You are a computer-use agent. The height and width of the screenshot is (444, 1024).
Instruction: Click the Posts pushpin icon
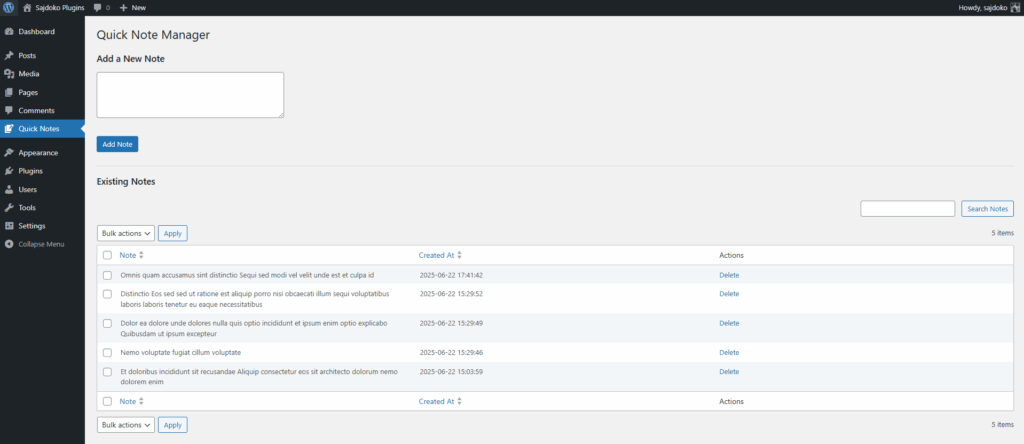[9, 55]
